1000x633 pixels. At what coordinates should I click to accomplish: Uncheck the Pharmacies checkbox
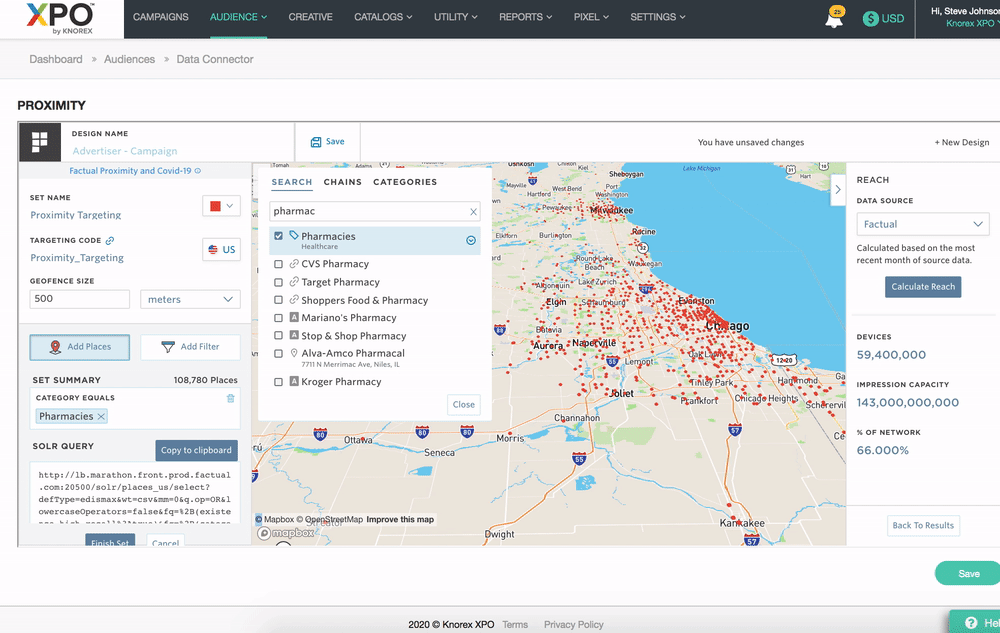point(278,236)
